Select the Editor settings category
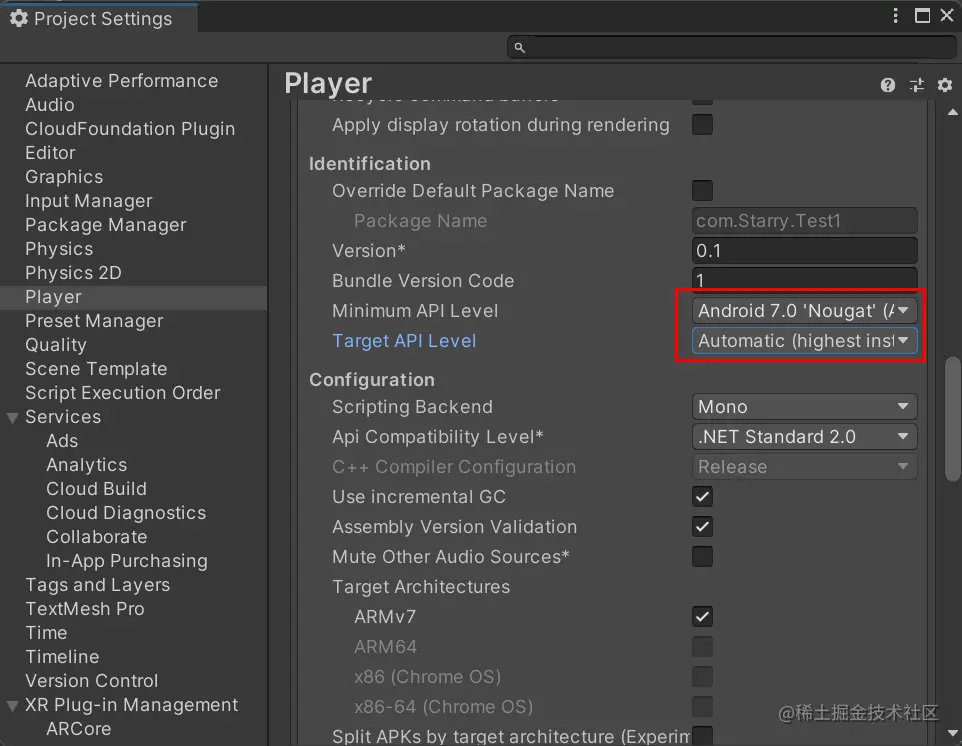 (50, 153)
